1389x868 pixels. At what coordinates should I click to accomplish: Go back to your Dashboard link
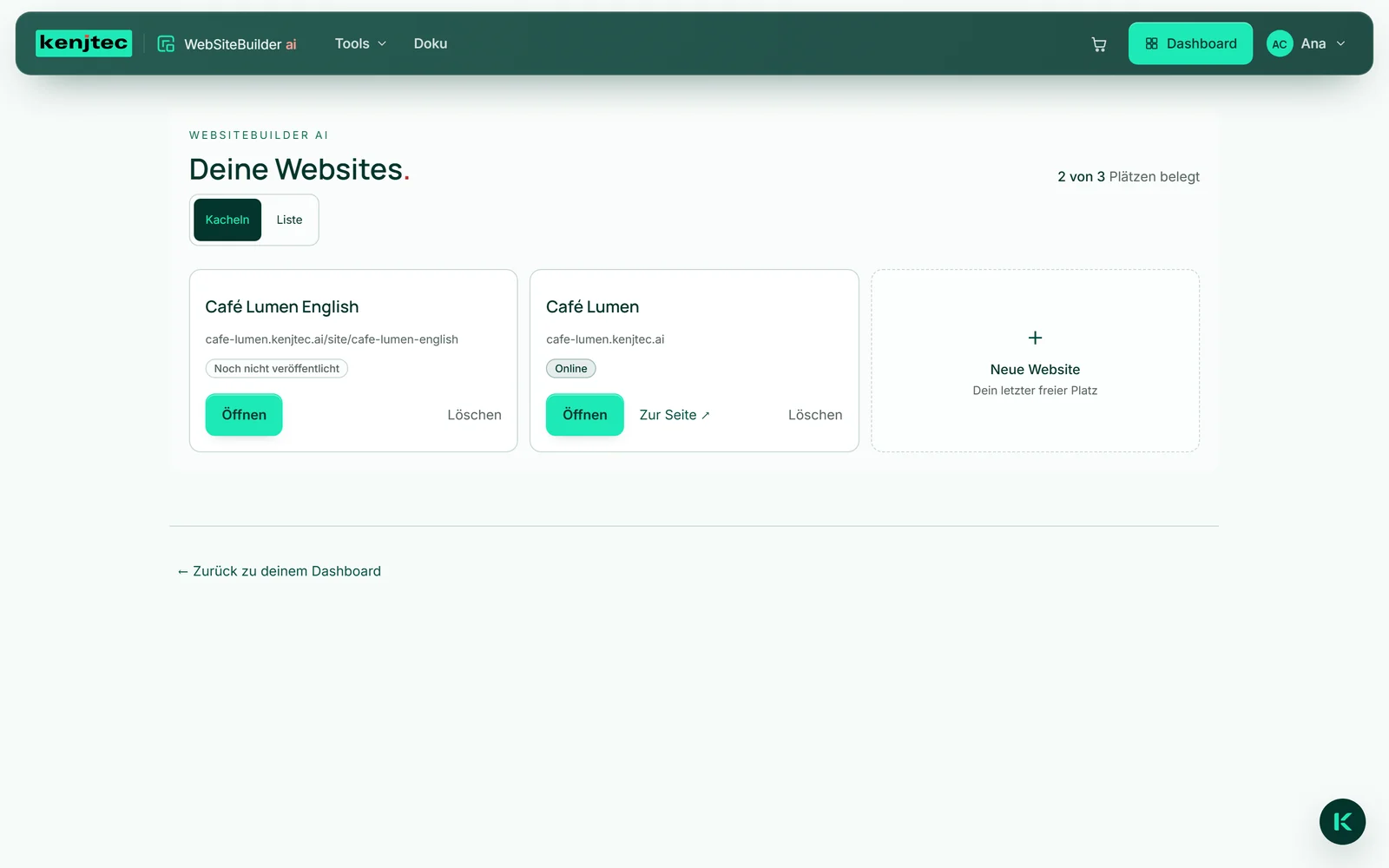(279, 571)
